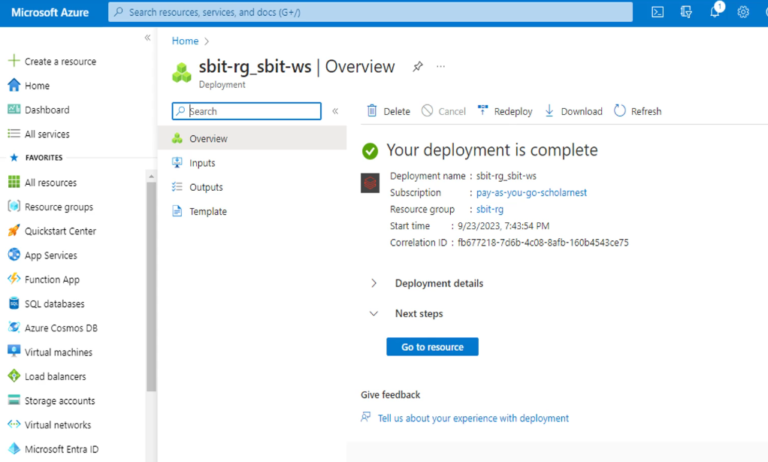Click the Go to resource button
Image resolution: width=768 pixels, height=462 pixels.
(x=432, y=346)
